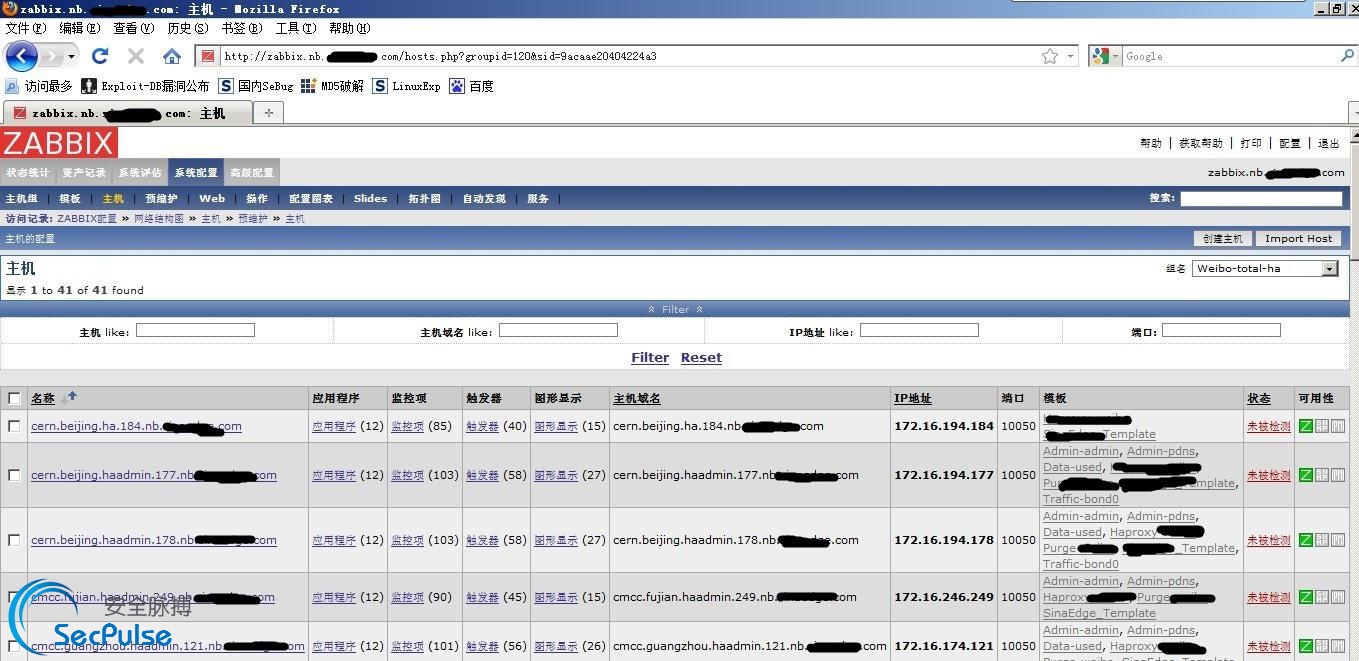This screenshot has height=661, width=1359.
Task: Open the 模板 submenu item
Action: click(70, 199)
